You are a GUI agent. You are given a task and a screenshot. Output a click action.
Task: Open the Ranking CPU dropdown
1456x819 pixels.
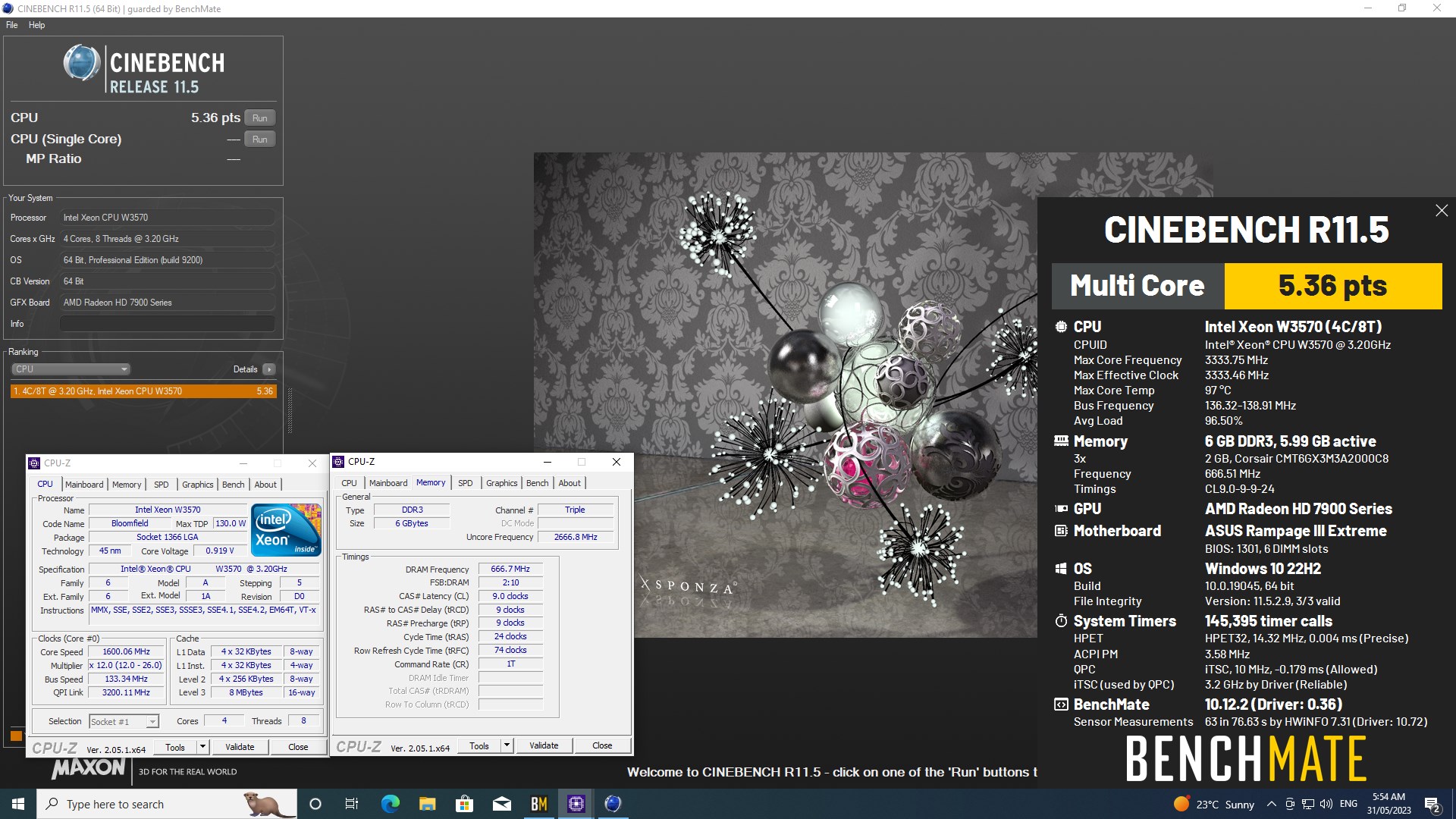71,369
